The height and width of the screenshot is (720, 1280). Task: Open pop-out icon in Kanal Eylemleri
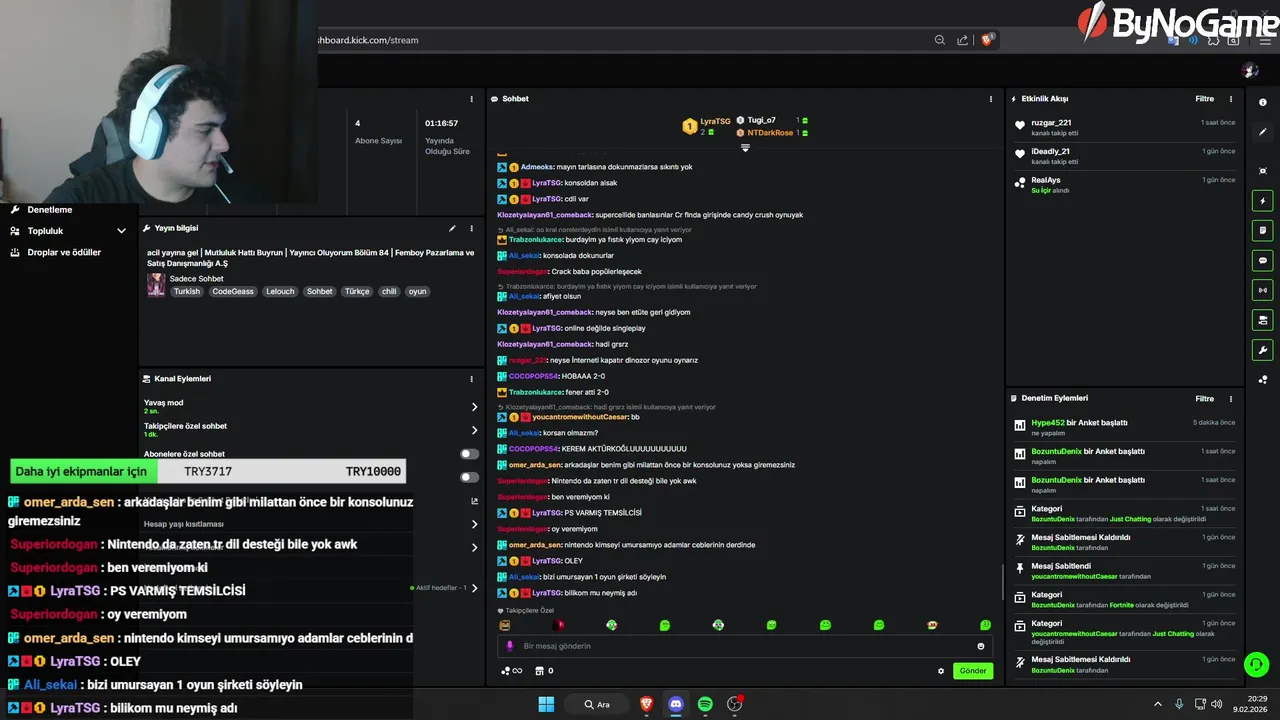pos(474,501)
